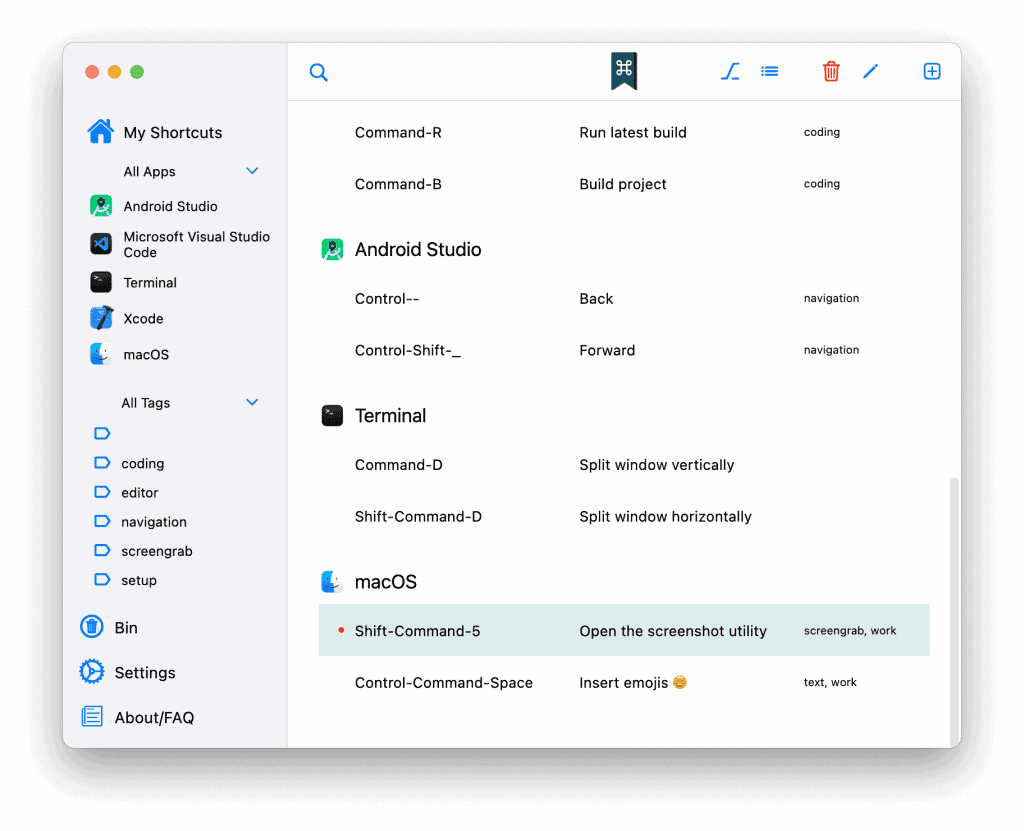The width and height of the screenshot is (1024, 831).
Task: Select the Command-R shortcut row
Action: click(x=624, y=133)
